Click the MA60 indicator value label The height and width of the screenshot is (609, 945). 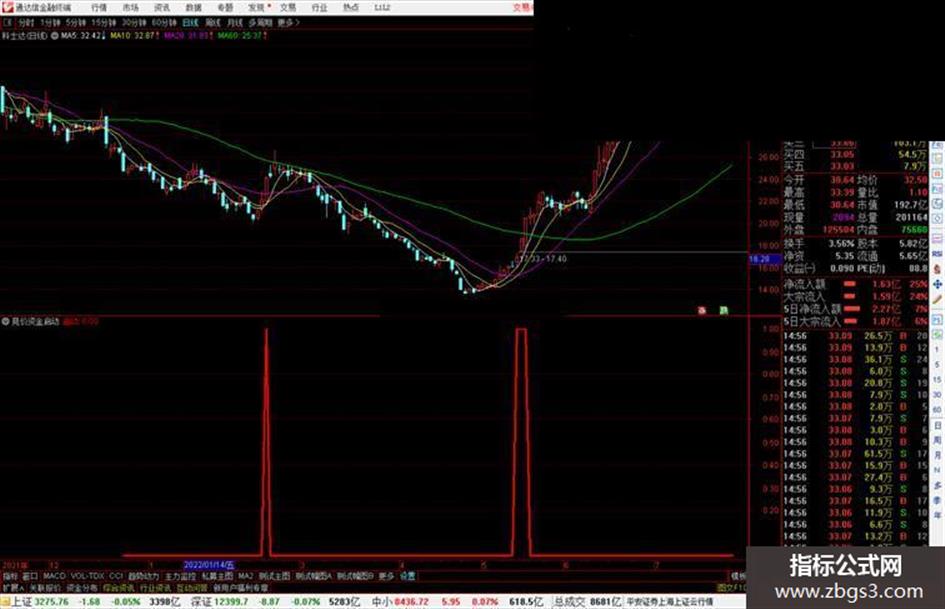point(242,36)
